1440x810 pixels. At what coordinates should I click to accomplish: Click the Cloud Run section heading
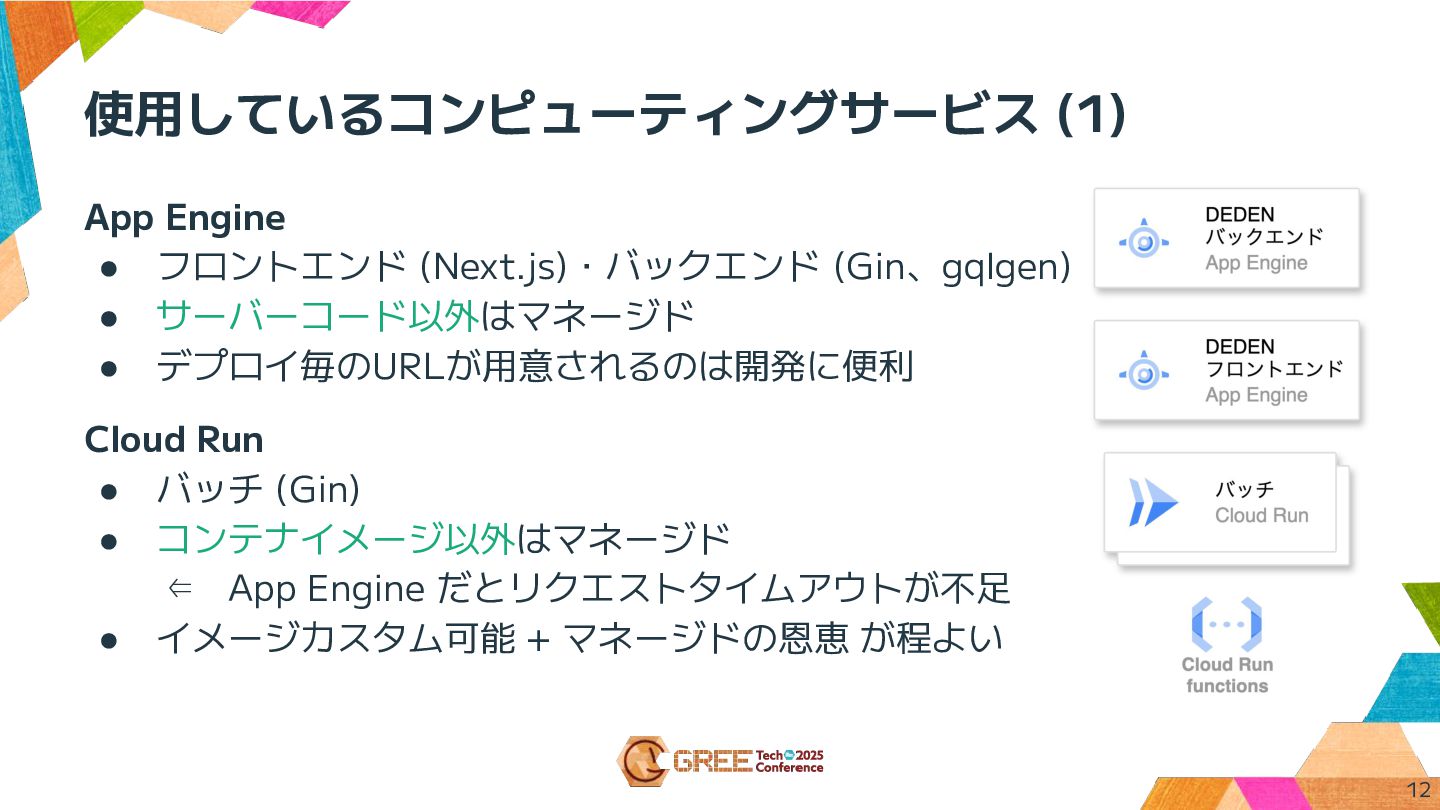point(174,440)
